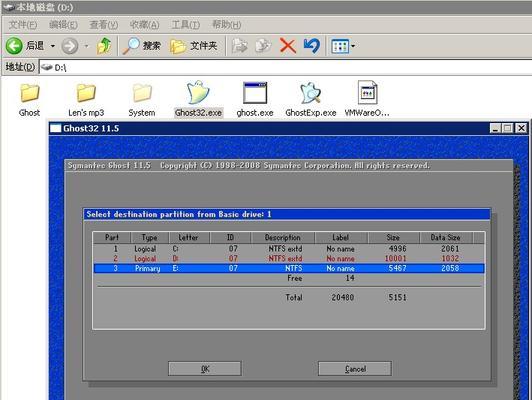Click the Size column header
532x400 pixels.
tap(393, 237)
